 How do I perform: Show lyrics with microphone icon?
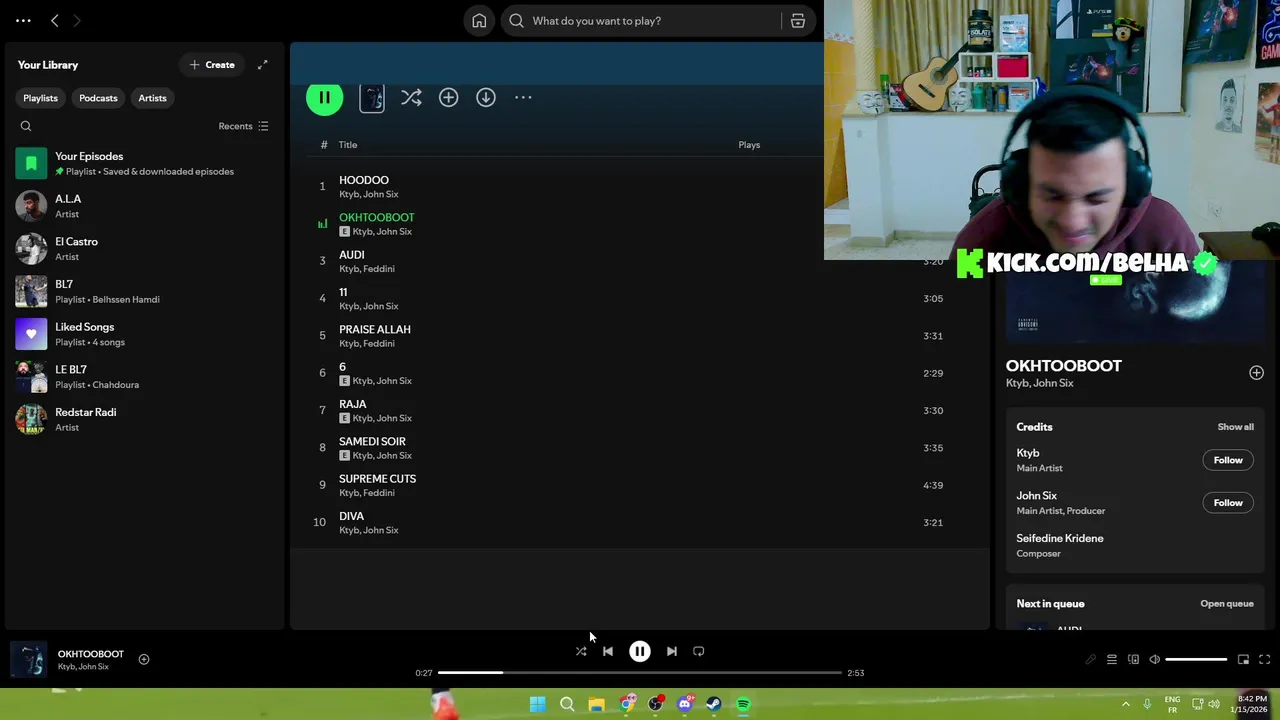[1090, 660]
